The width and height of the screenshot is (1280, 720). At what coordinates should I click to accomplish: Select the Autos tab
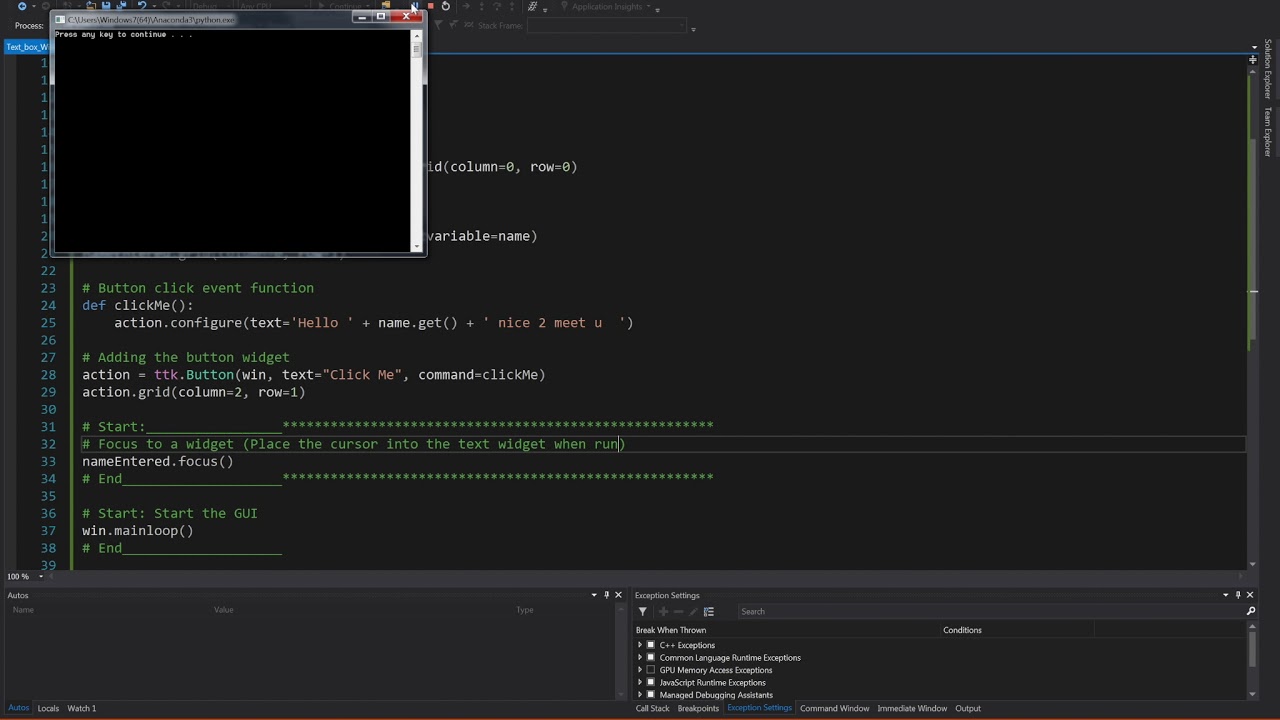19,708
